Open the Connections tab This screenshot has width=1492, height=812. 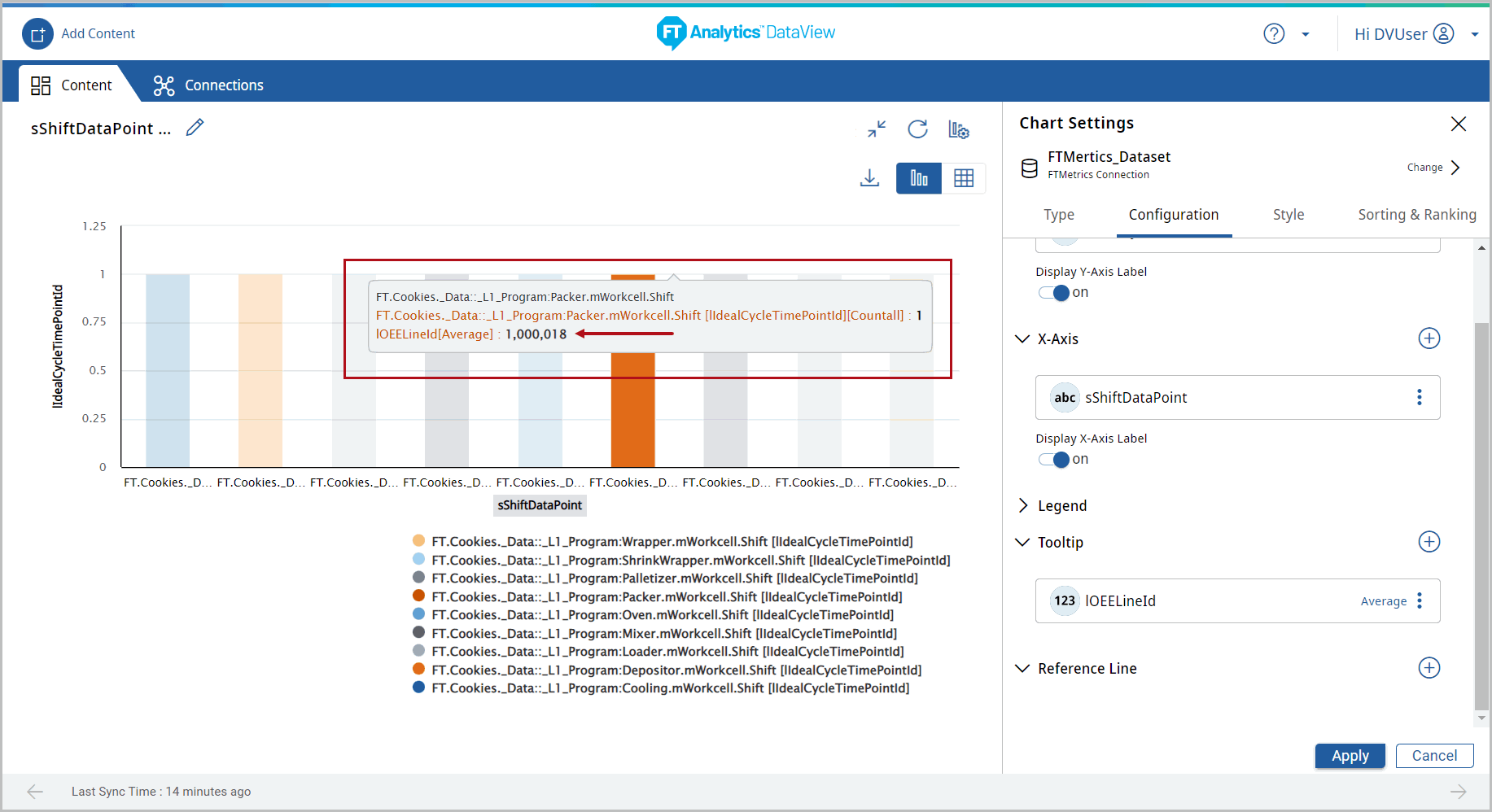tap(208, 85)
